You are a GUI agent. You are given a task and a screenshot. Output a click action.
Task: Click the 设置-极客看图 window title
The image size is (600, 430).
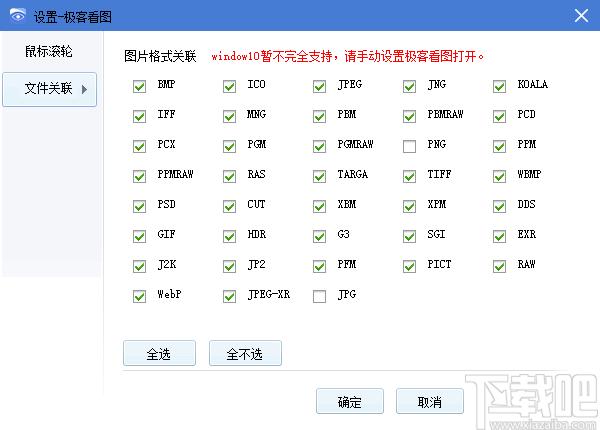point(73,17)
